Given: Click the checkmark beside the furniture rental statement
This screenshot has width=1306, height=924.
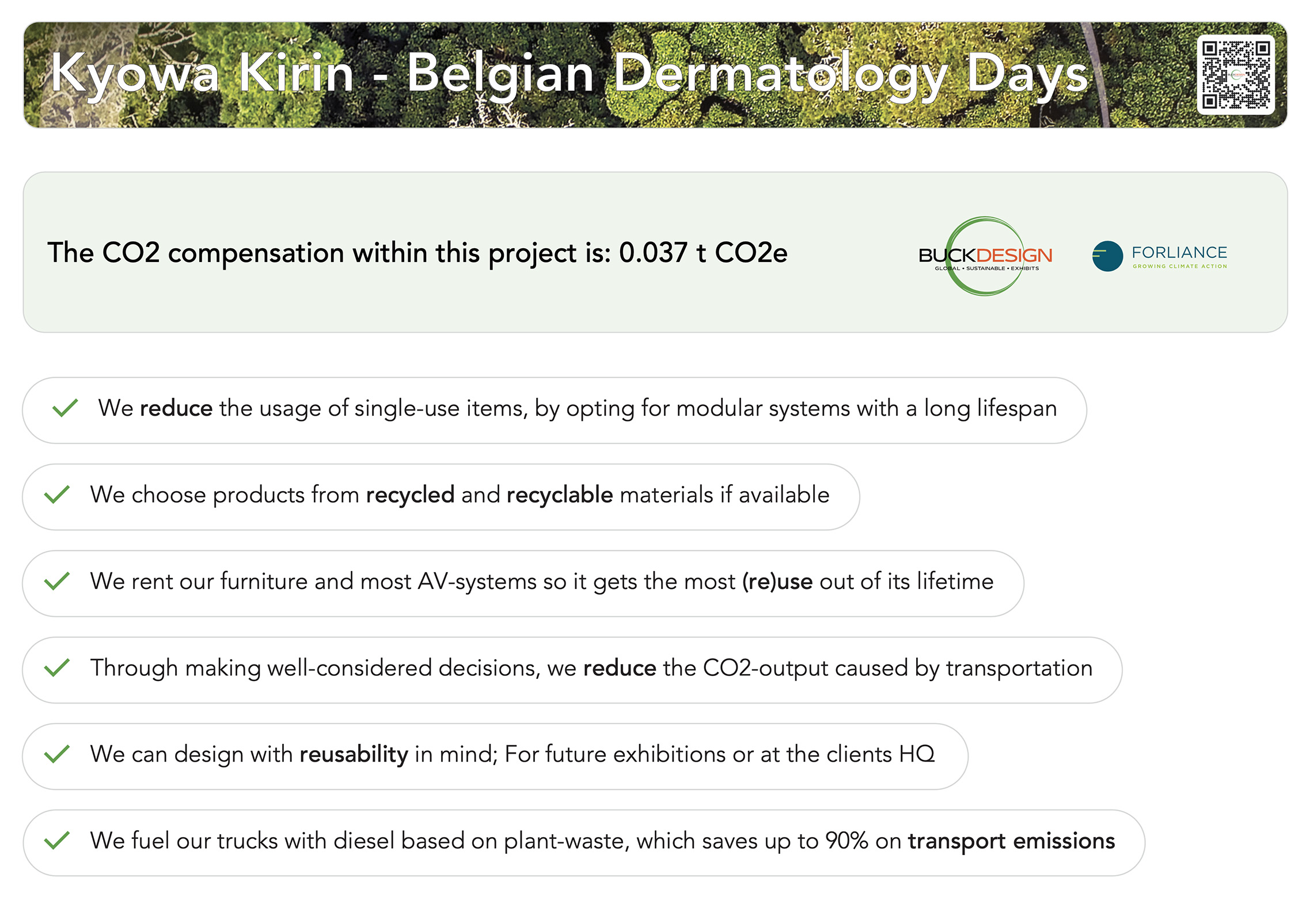Looking at the screenshot, I should (57, 581).
